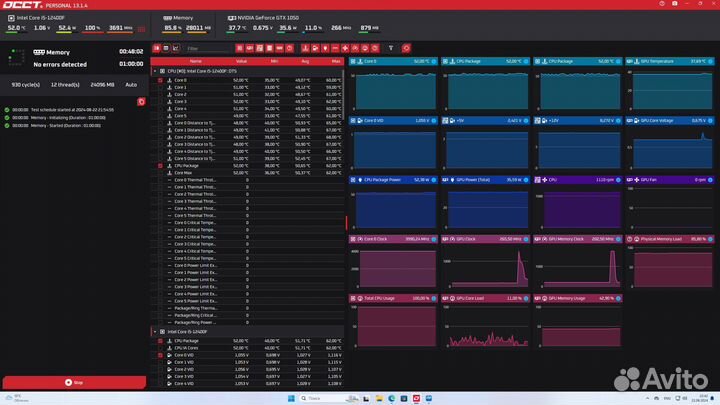Toggle the red graph checkbox for Core 0 temperature
Image resolution: width=720 pixels, height=405 pixels.
tap(160, 80)
